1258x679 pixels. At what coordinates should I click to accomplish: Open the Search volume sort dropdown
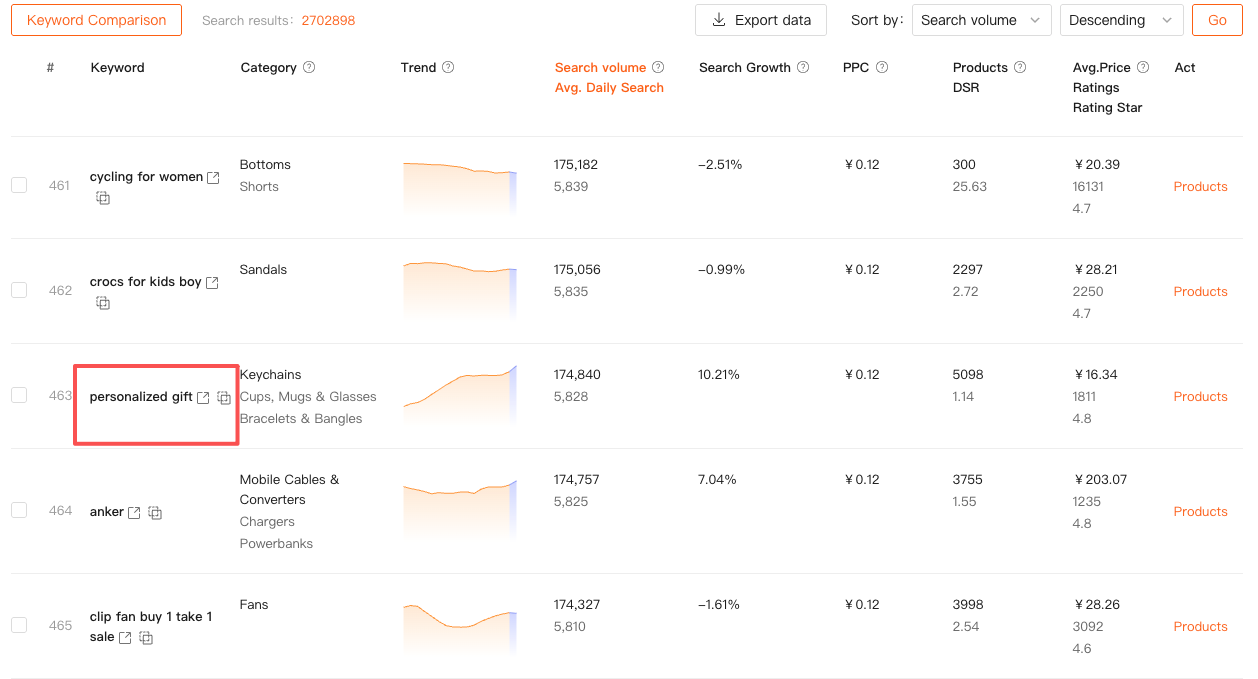[x=981, y=20]
